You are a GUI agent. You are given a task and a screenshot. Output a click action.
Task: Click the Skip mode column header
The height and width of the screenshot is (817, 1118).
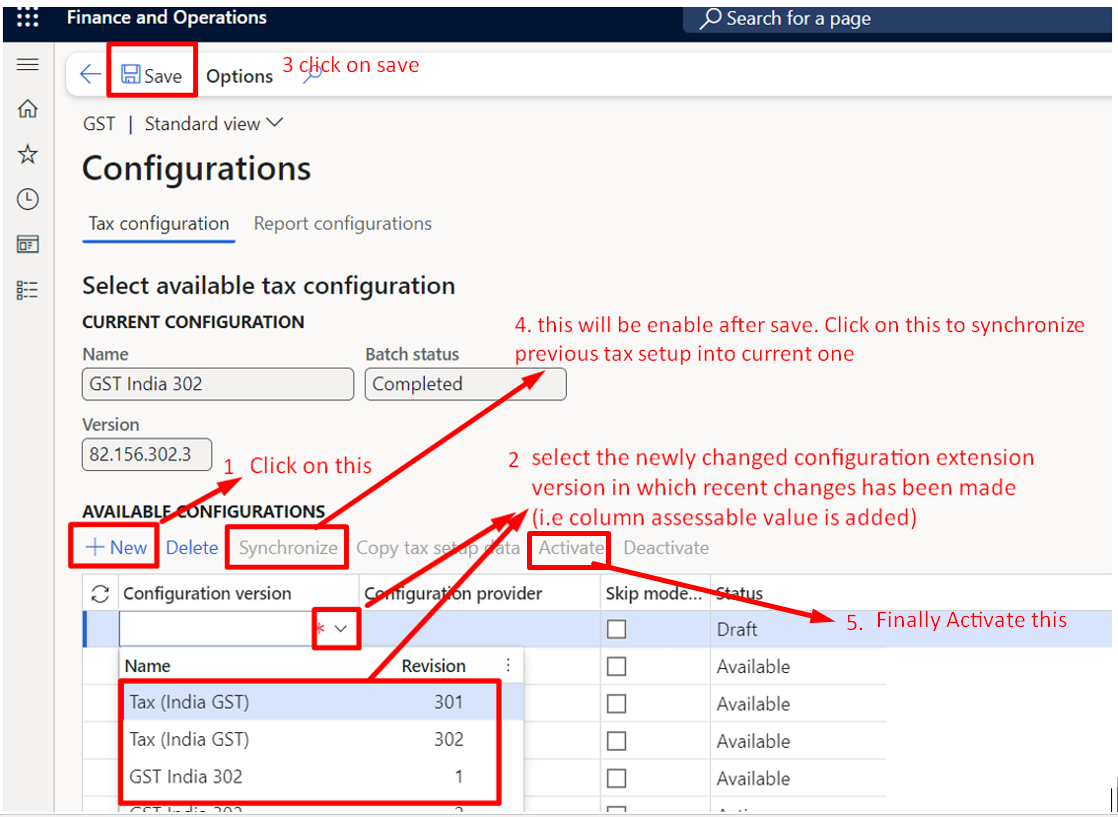coord(654,593)
